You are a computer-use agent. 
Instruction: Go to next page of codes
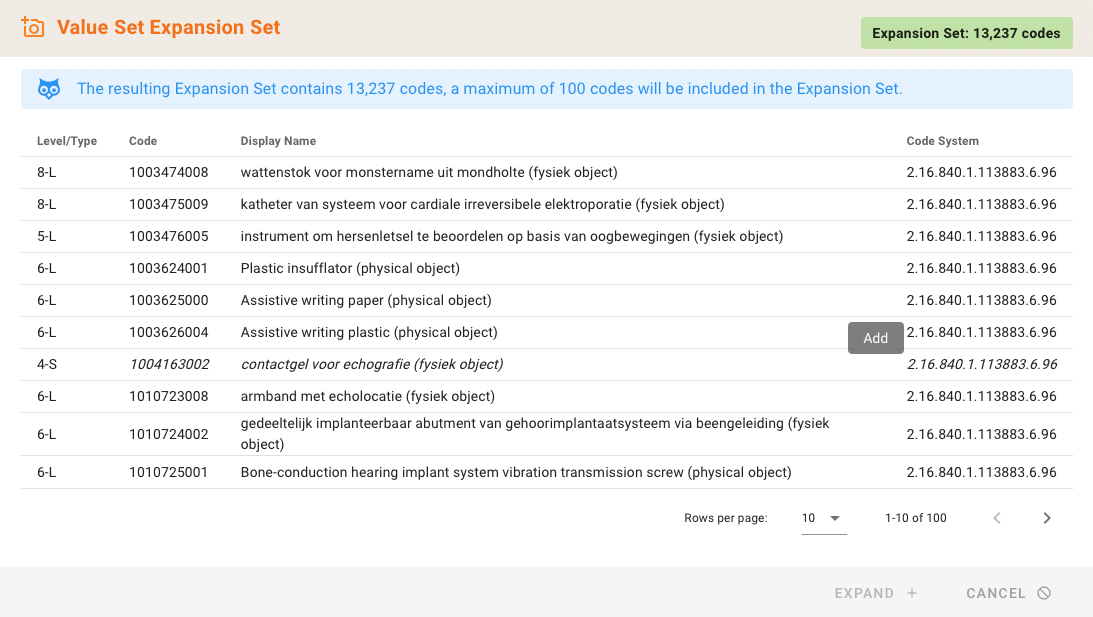pyautogui.click(x=1046, y=518)
